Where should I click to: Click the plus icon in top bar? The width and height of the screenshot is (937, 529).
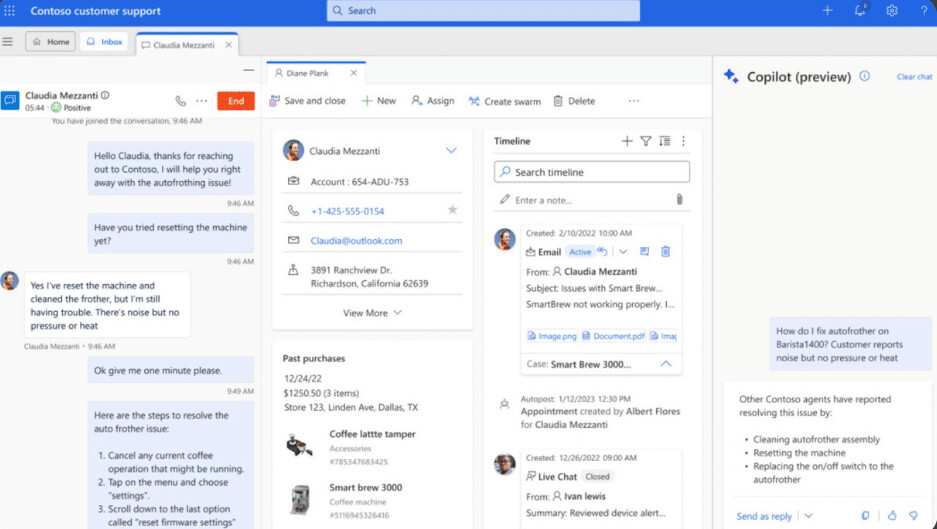(x=827, y=11)
